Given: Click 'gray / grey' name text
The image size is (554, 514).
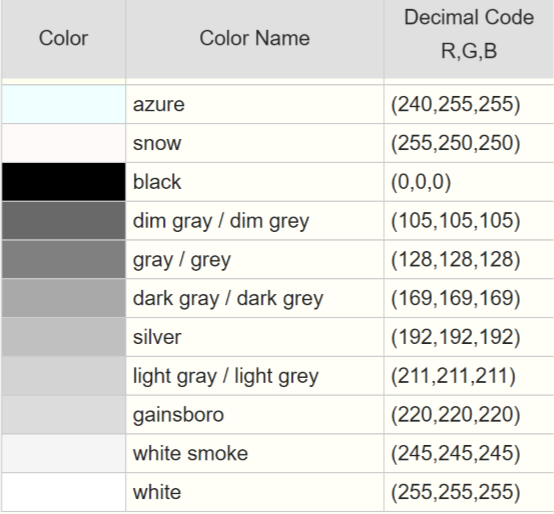Looking at the screenshot, I should click(x=182, y=261).
